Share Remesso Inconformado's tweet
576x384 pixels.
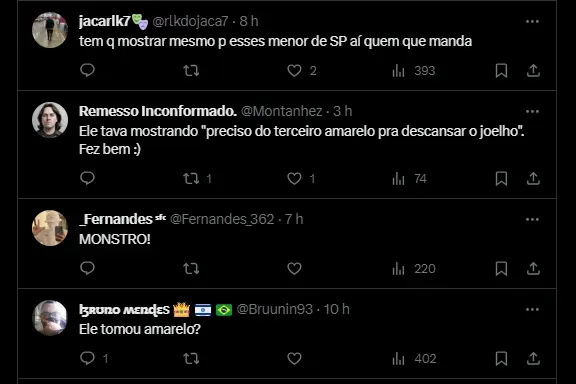pyautogui.click(x=533, y=179)
